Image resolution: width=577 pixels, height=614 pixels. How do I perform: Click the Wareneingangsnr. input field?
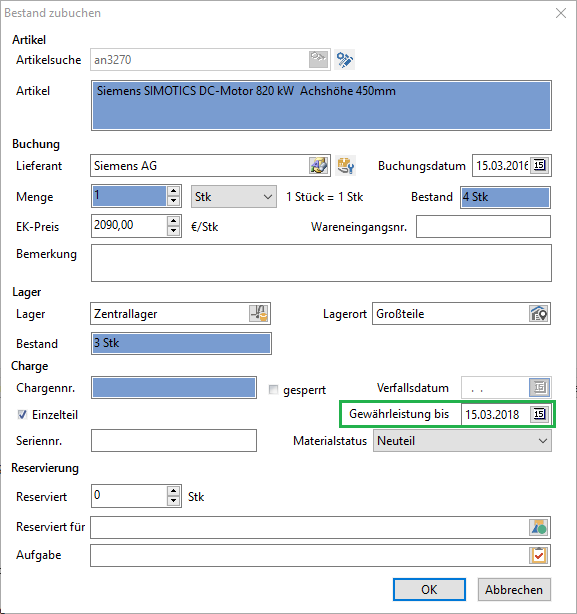pyautogui.click(x=483, y=226)
